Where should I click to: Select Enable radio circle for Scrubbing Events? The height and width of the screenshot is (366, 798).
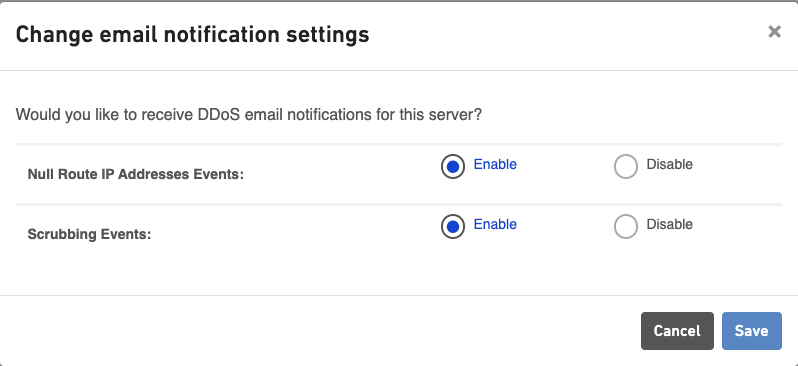tap(452, 227)
